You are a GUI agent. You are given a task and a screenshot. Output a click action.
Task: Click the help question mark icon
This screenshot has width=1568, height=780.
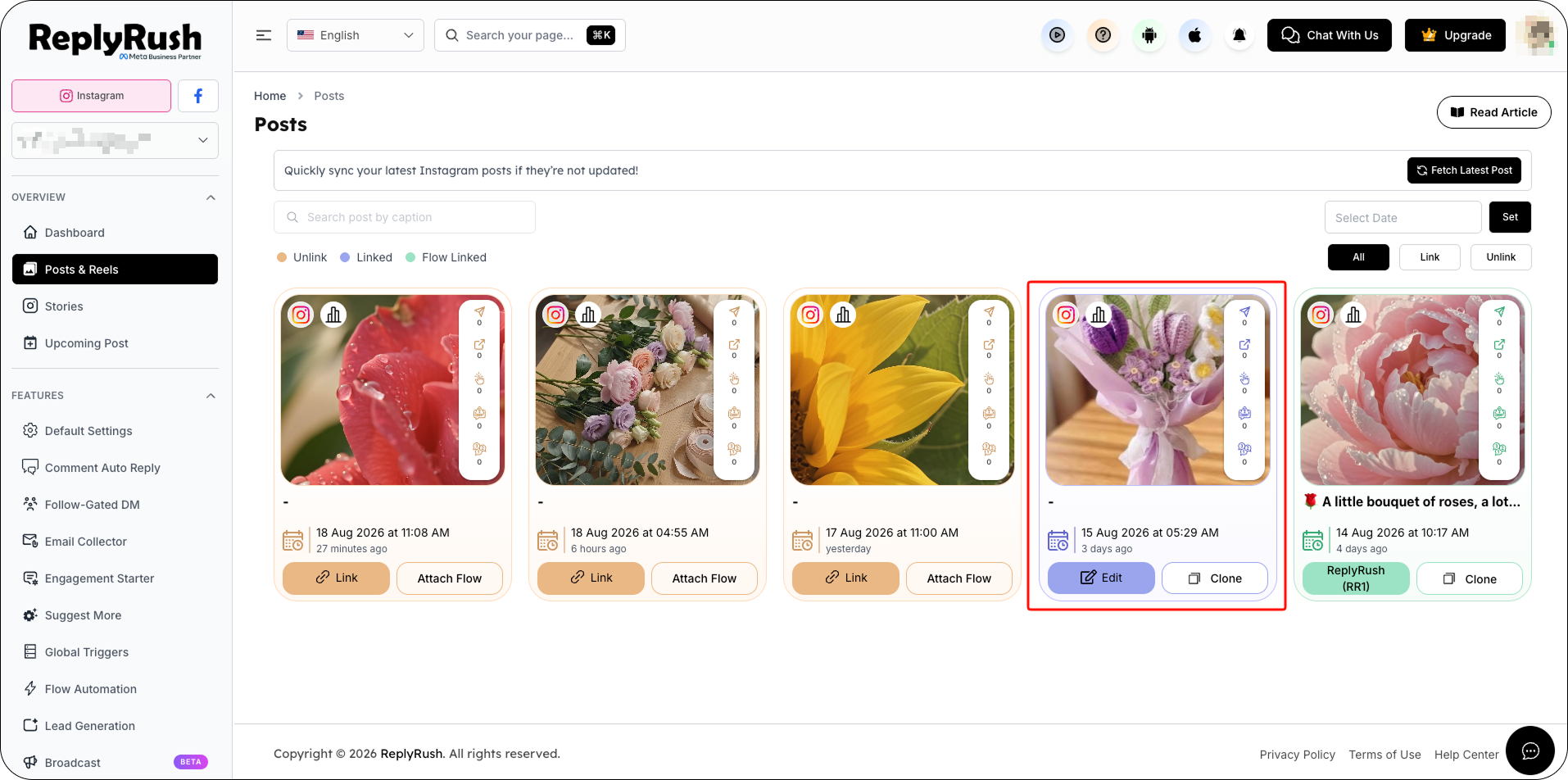click(1103, 35)
